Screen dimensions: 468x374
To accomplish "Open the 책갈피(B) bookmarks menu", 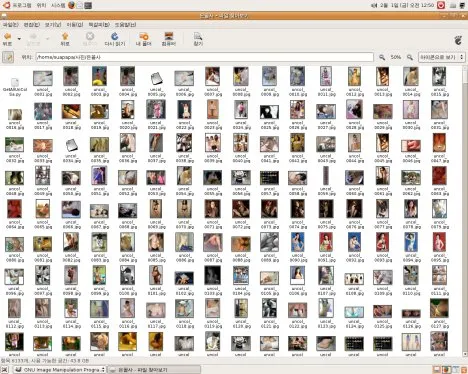I will point(99,25).
